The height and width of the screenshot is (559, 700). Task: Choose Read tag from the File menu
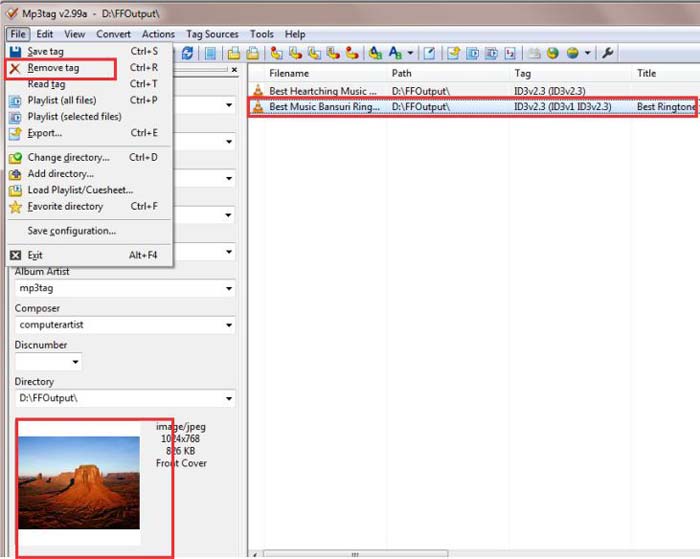pyautogui.click(x=89, y=84)
